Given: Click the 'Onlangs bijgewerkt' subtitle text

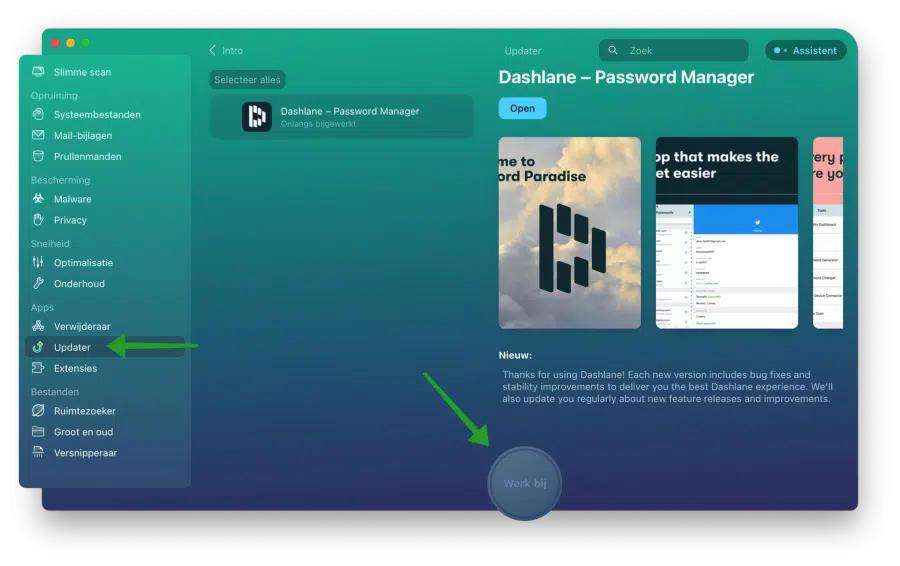Looking at the screenshot, I should coord(318,124).
